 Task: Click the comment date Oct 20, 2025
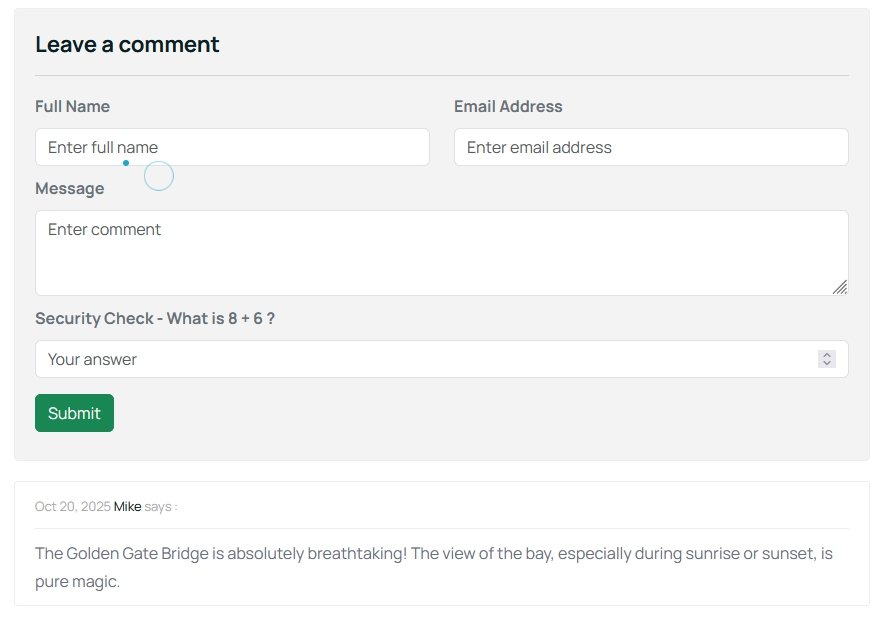point(72,507)
